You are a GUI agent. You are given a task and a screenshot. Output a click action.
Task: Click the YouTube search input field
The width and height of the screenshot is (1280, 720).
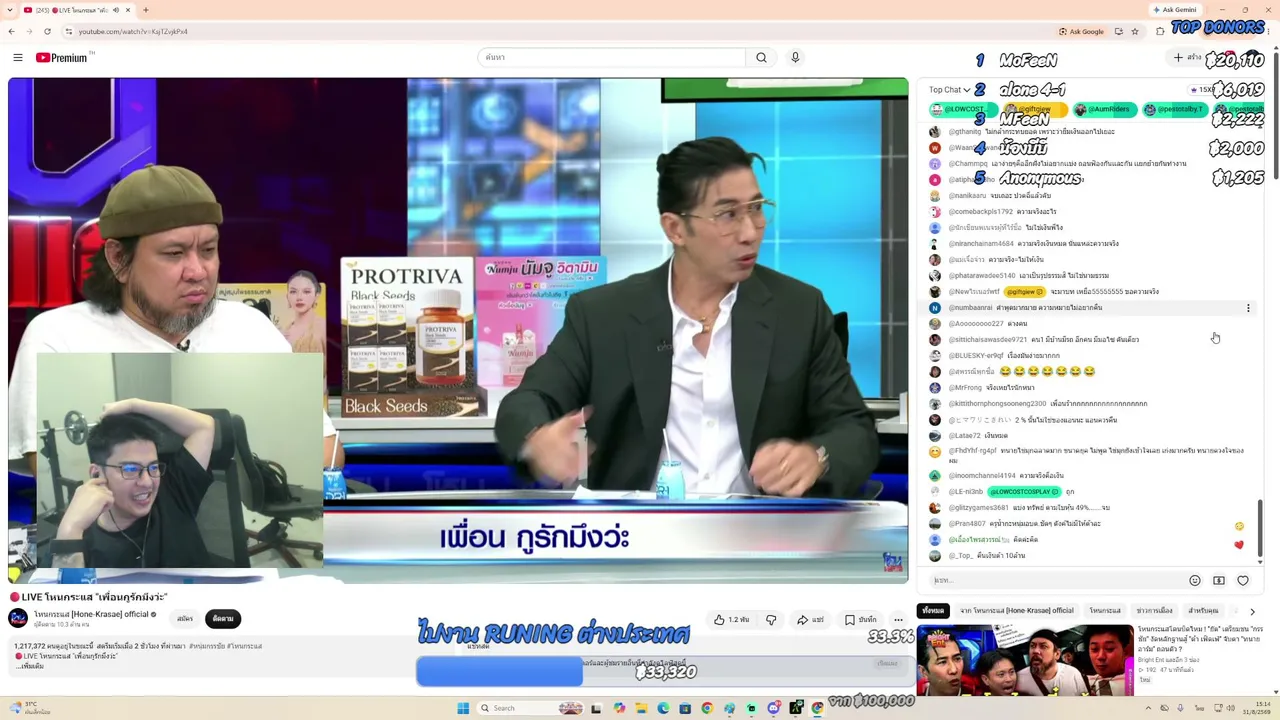[x=612, y=58]
